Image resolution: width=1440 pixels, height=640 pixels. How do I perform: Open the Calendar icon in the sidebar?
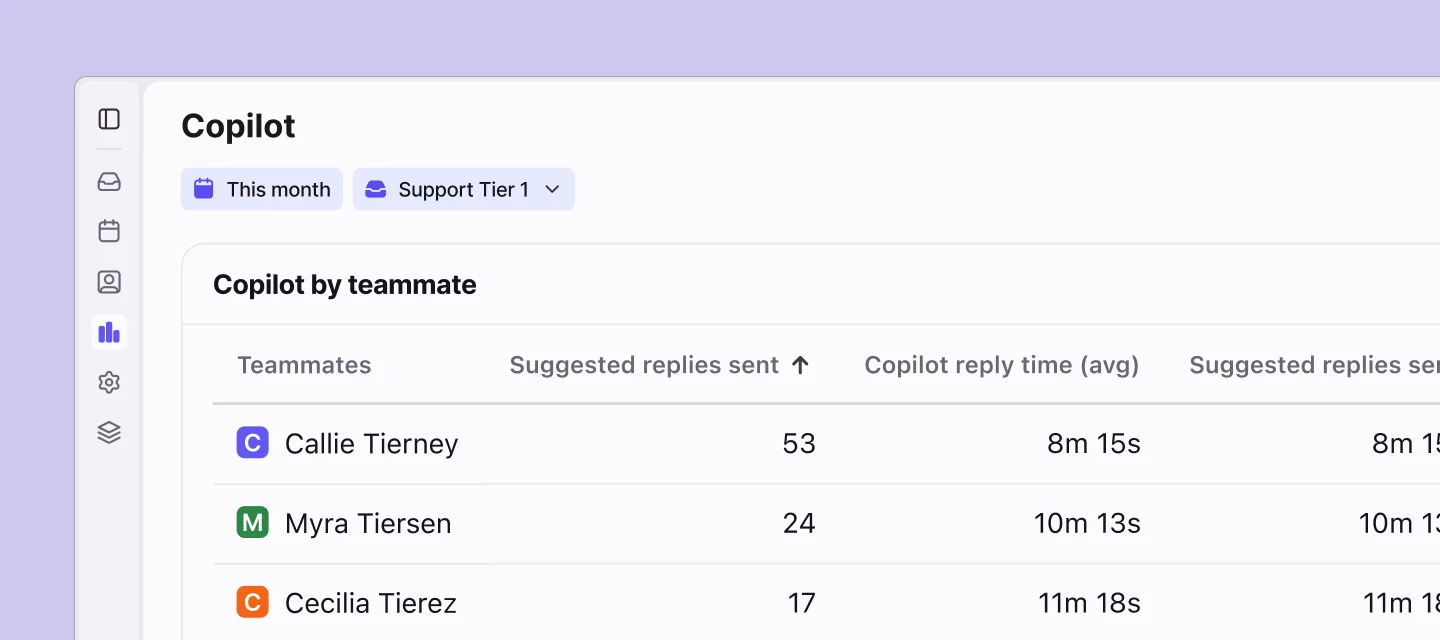108,231
